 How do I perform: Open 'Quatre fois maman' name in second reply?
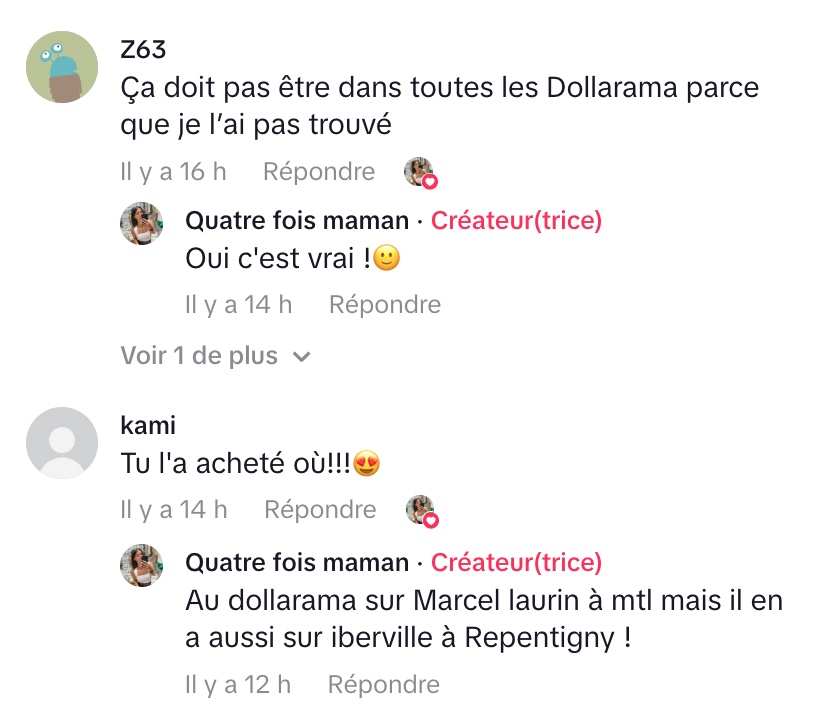[297, 563]
